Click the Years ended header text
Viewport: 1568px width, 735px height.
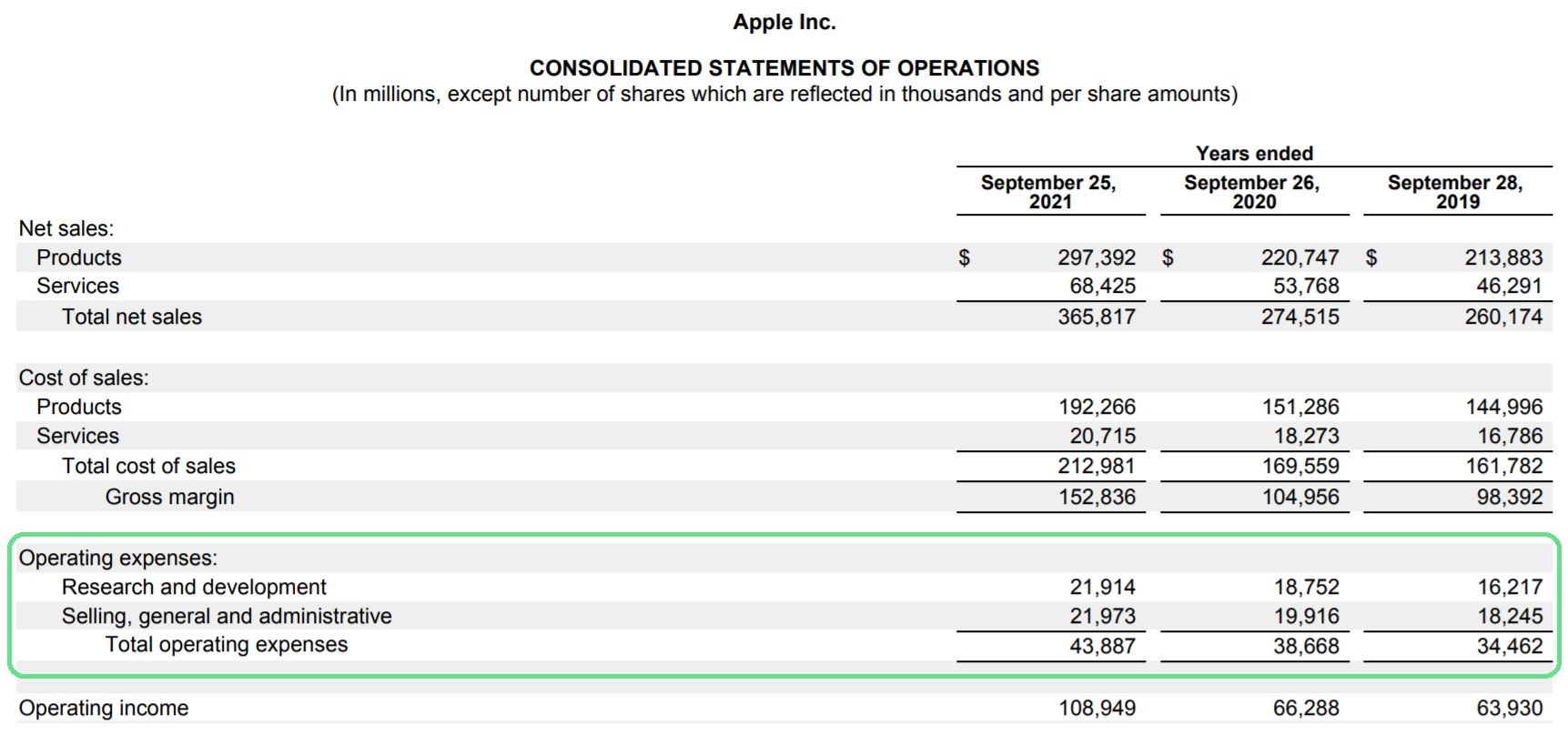(1254, 153)
